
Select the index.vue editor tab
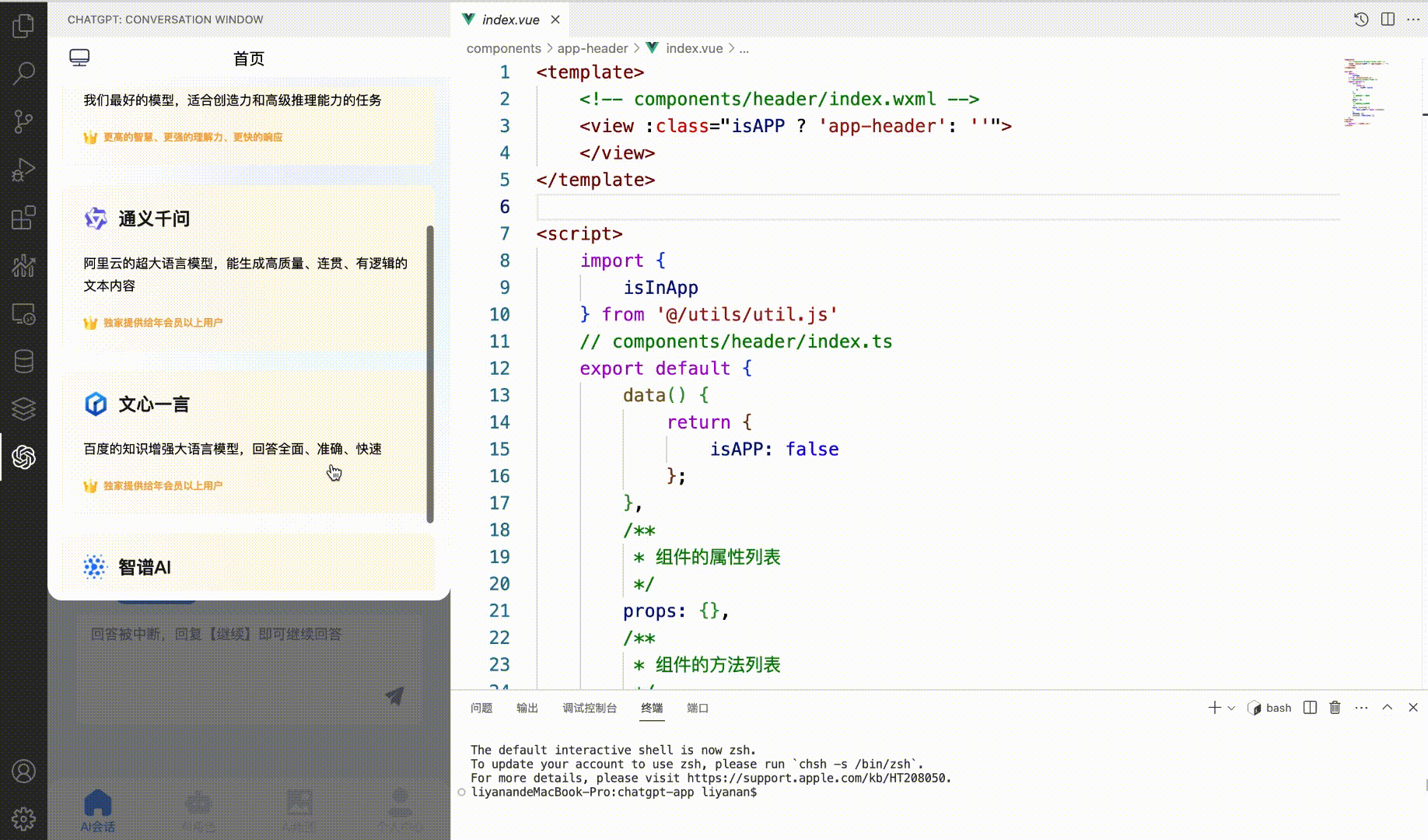[x=510, y=19]
